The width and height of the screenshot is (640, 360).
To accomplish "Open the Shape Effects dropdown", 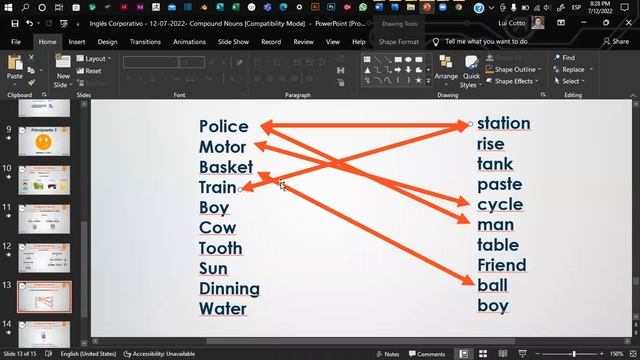I will point(513,81).
